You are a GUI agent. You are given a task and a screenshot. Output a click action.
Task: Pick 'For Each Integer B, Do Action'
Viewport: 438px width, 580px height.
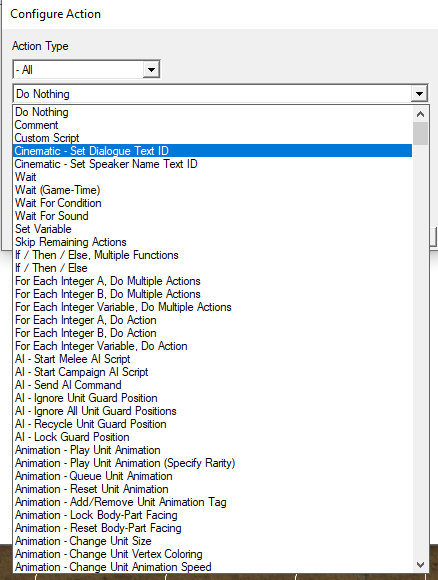point(213,333)
